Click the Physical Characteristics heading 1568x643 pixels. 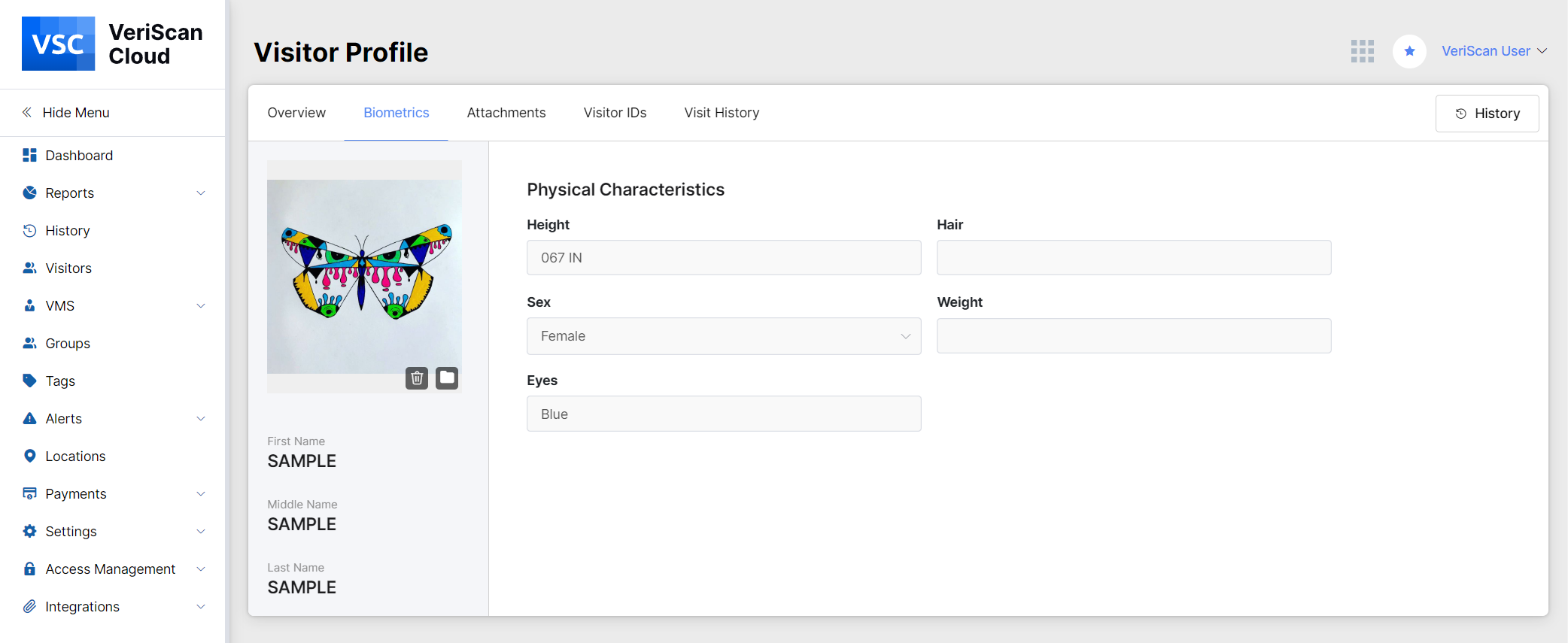click(x=625, y=190)
